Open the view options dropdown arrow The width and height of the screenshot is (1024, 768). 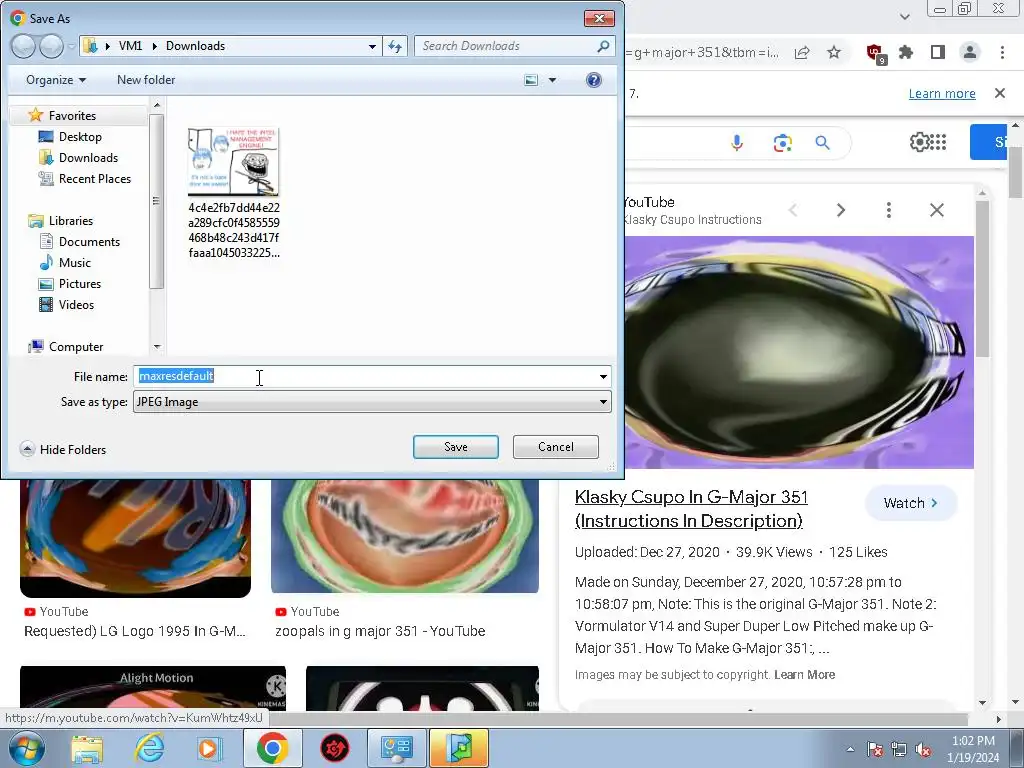coord(552,80)
